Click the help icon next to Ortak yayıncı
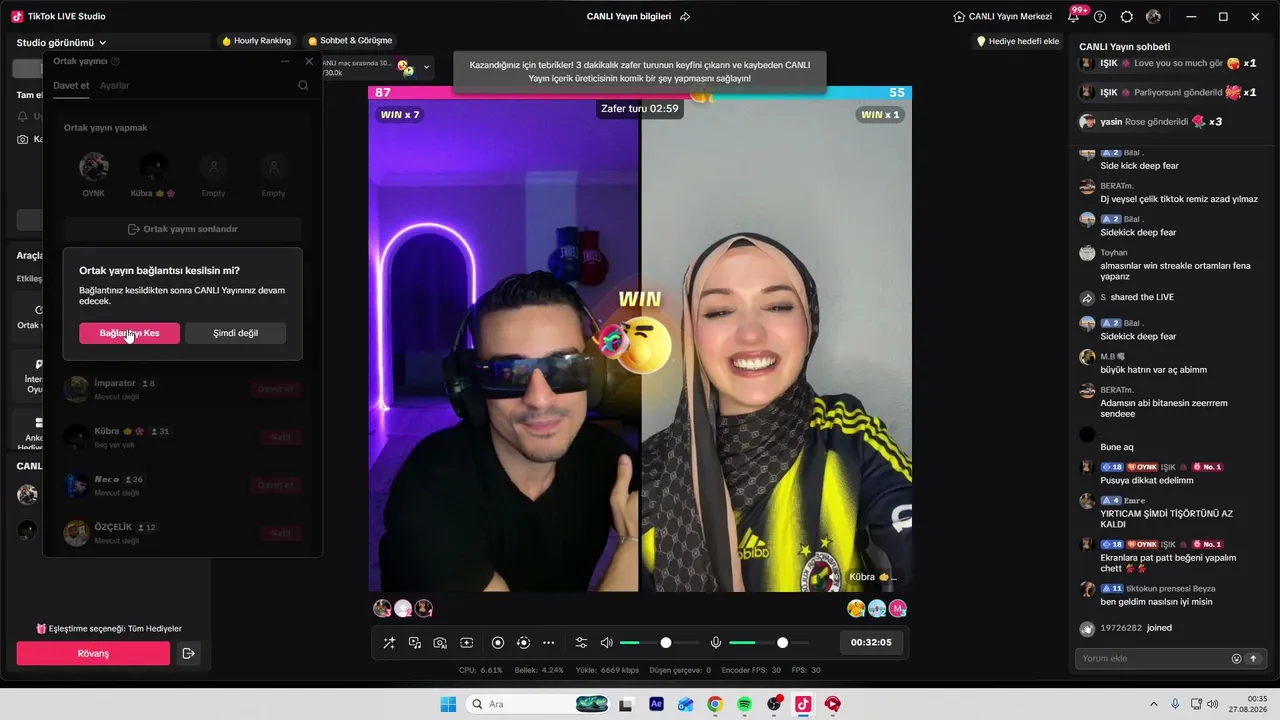This screenshot has width=1280, height=720. tap(115, 62)
